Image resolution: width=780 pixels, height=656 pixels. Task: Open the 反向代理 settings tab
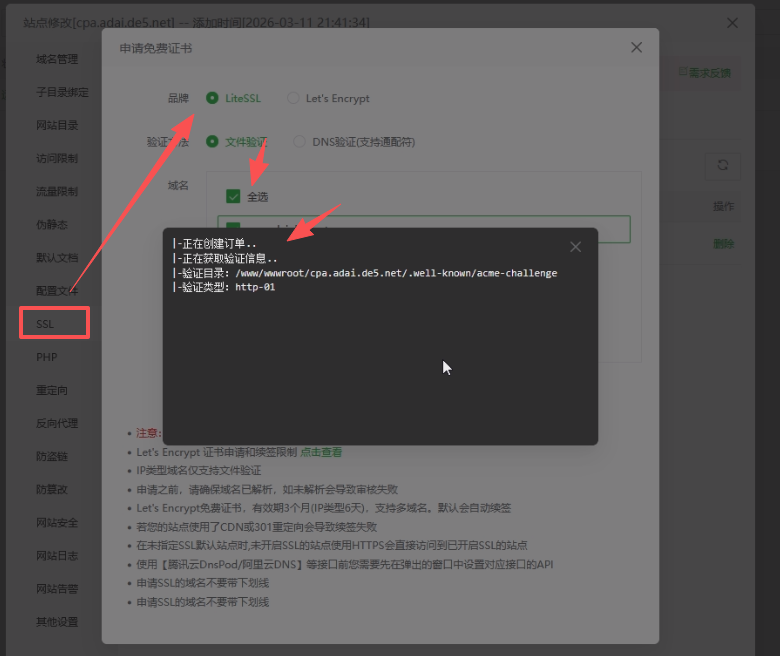coord(57,423)
